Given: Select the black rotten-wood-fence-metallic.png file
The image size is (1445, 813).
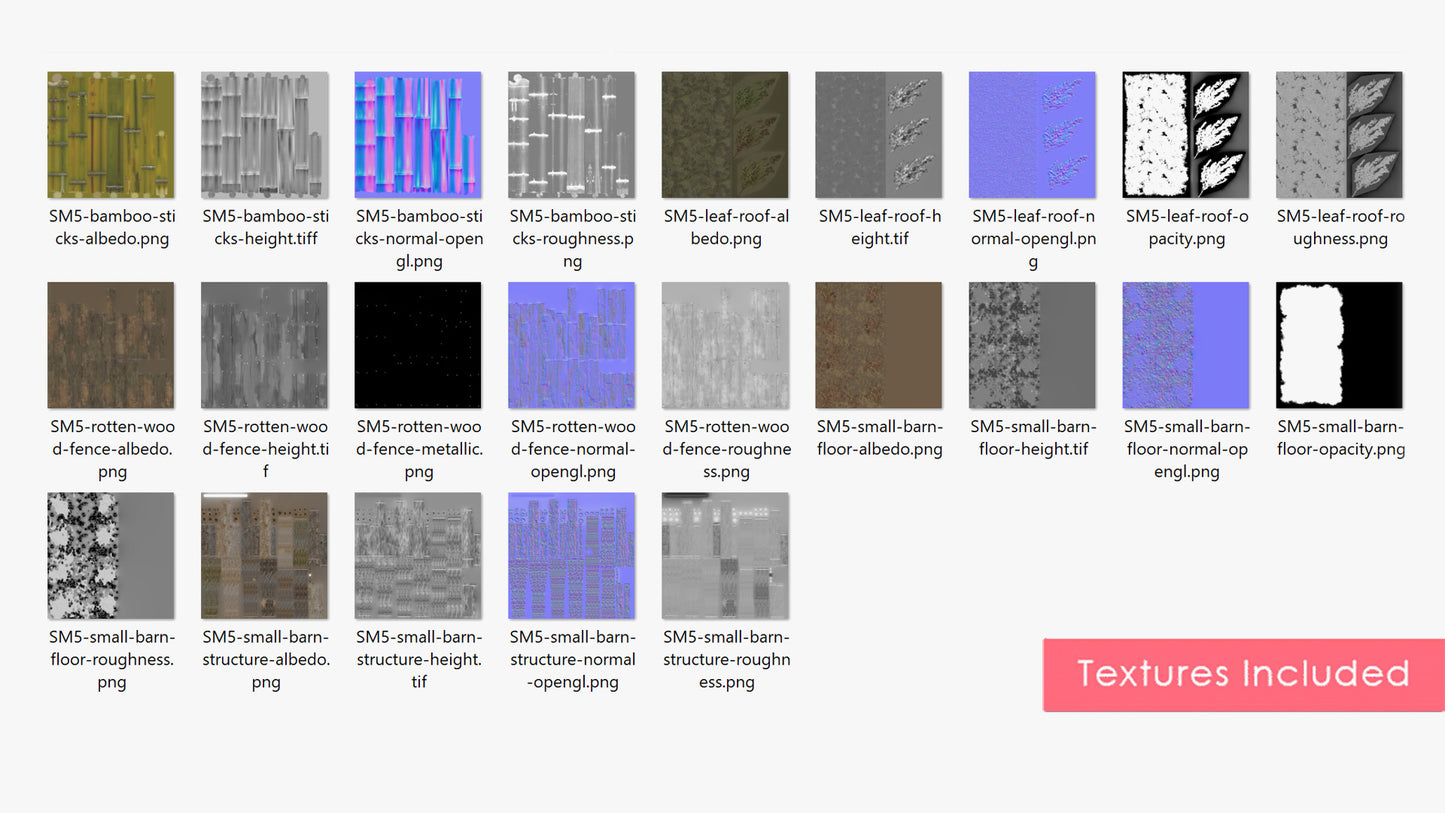Looking at the screenshot, I should [418, 345].
